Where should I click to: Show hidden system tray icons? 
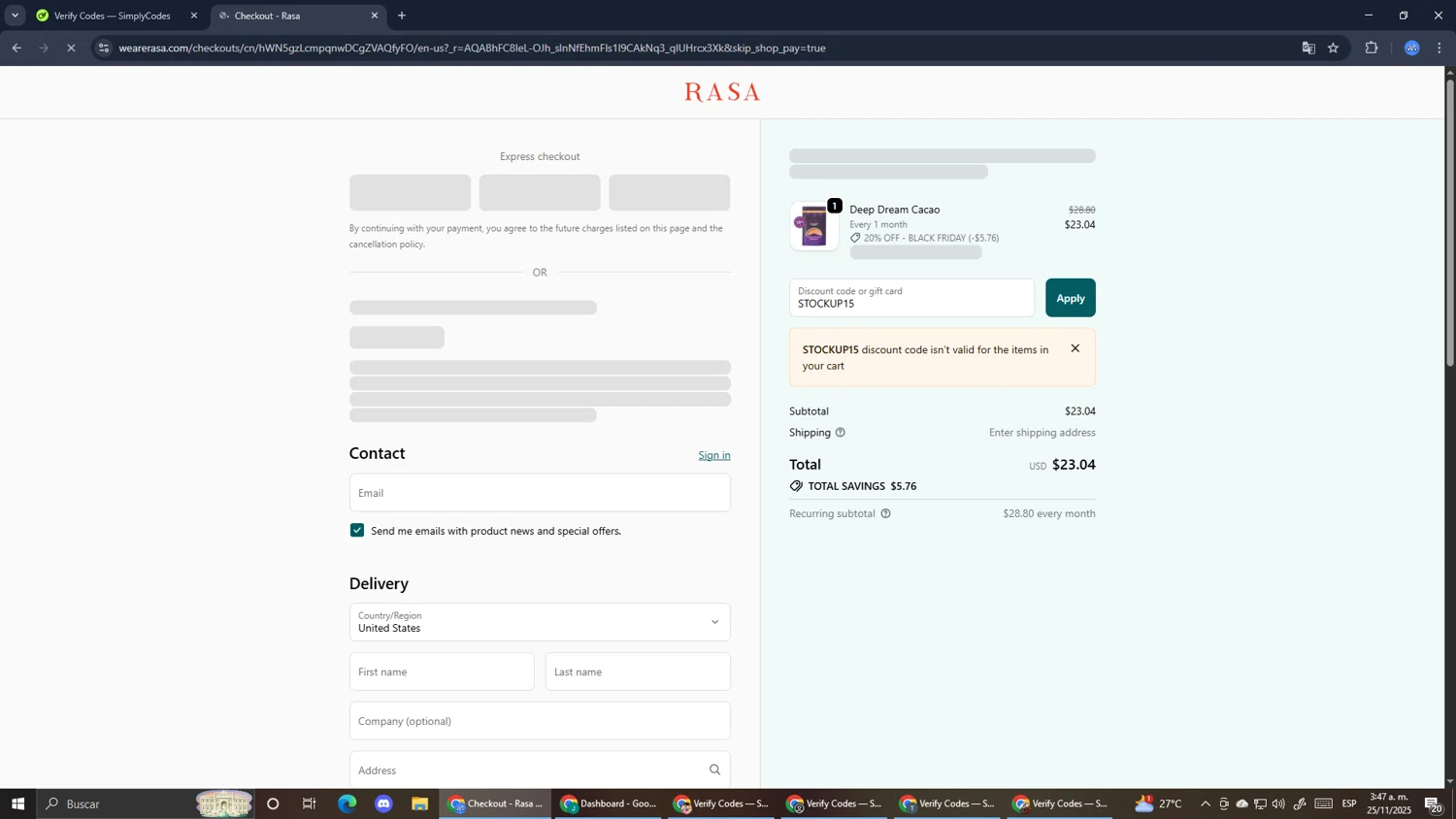tap(1206, 803)
